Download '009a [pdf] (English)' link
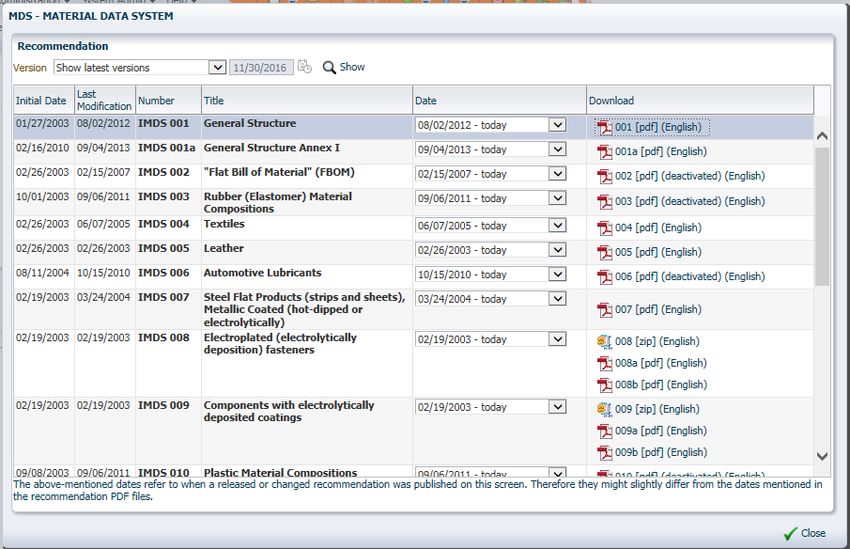The width and height of the screenshot is (850, 549). 661,431
